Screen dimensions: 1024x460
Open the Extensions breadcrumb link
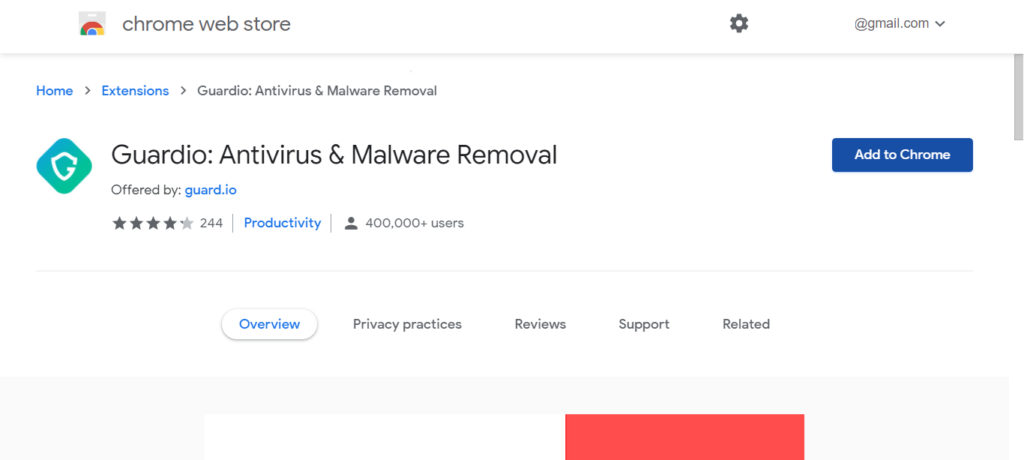135,91
